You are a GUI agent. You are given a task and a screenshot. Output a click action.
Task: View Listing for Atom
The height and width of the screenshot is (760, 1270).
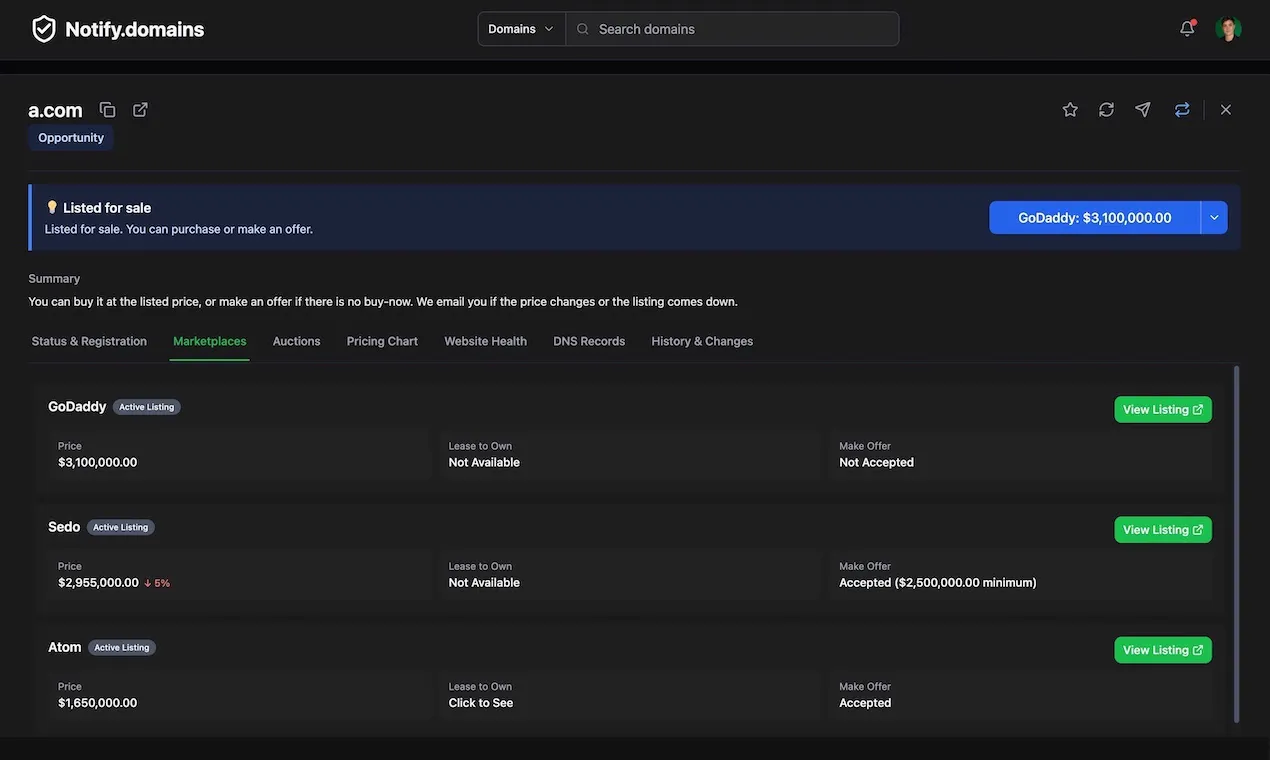(1163, 650)
